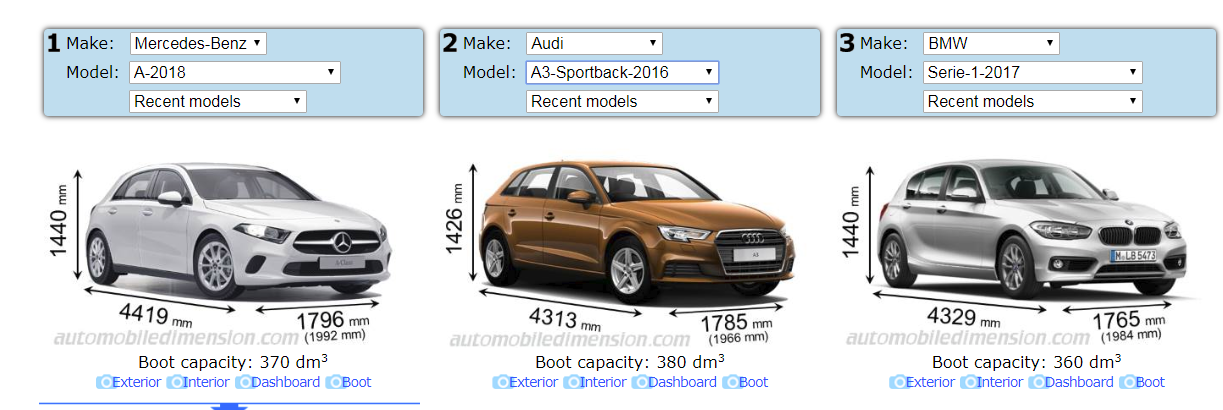Open Boot photos link for Mercedes A-Class
Viewport: 1223px width, 410px height.
[357, 382]
